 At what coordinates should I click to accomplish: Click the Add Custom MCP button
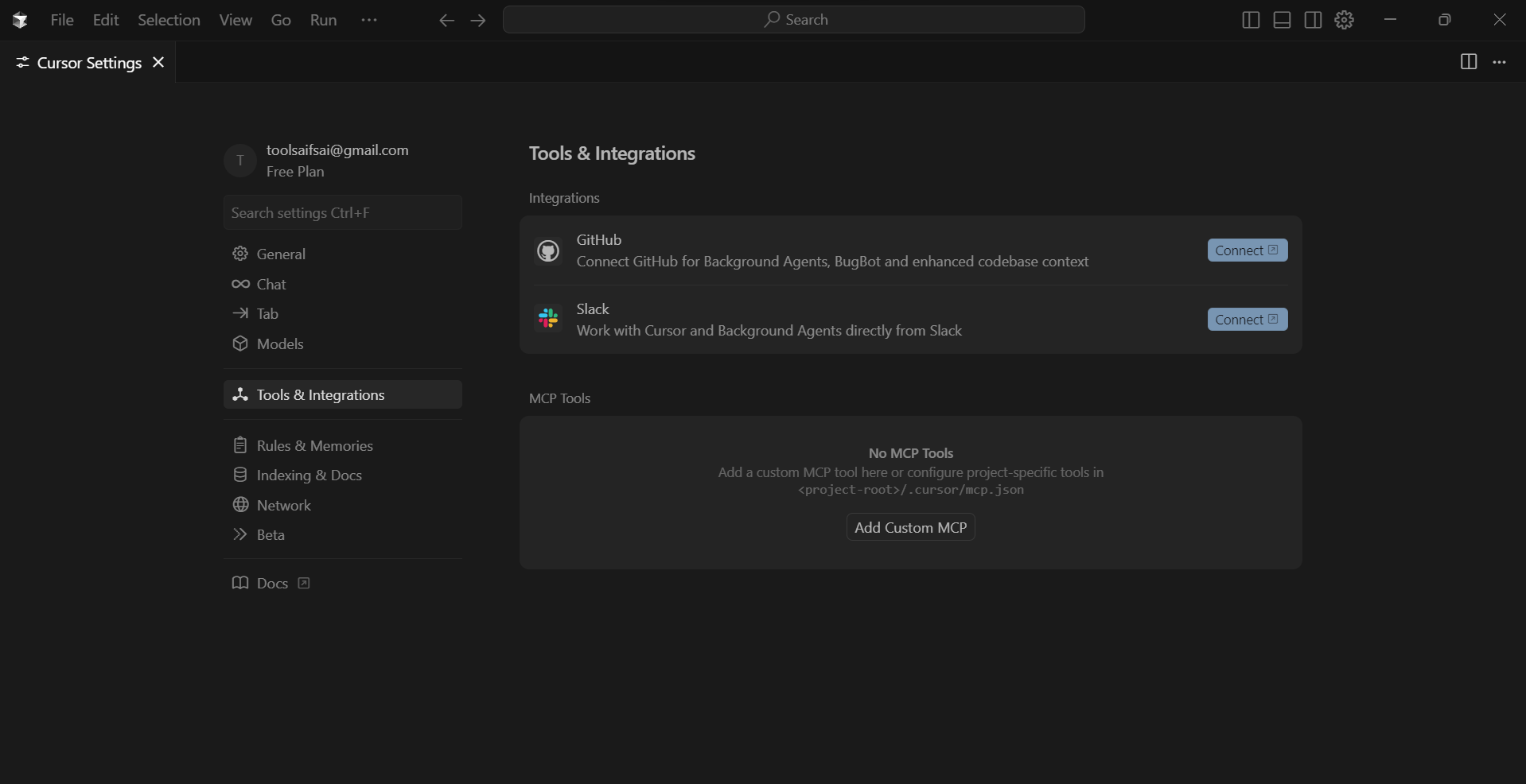[x=911, y=527]
